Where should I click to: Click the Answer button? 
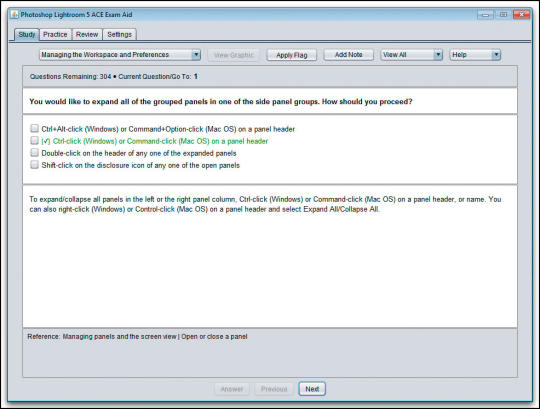tap(232, 389)
